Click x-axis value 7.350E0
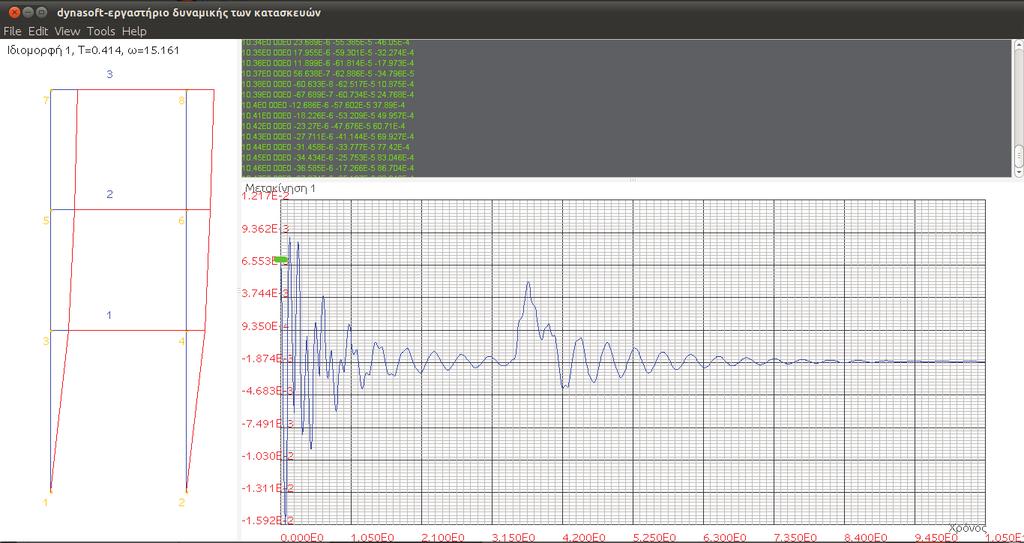 797,537
